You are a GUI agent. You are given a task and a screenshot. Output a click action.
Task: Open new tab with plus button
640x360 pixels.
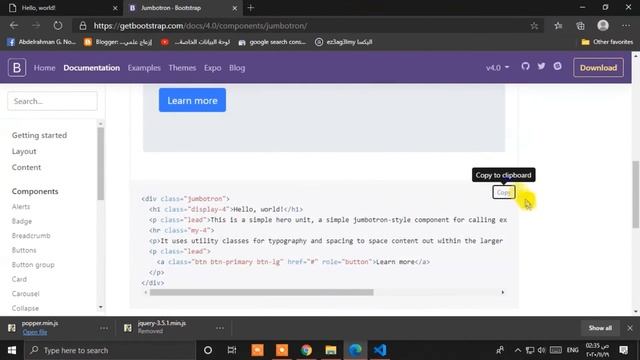(x=251, y=8)
